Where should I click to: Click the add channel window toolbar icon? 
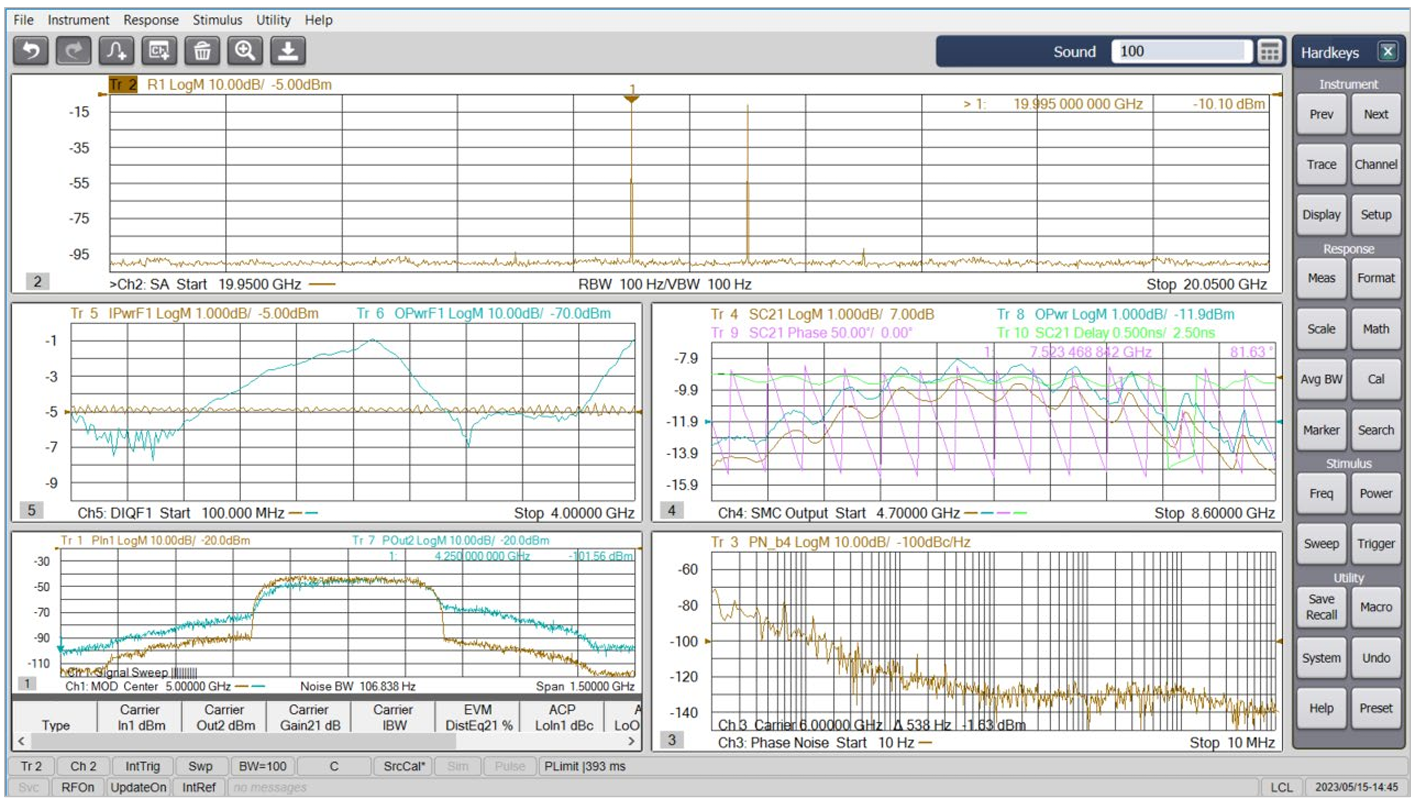[160, 51]
